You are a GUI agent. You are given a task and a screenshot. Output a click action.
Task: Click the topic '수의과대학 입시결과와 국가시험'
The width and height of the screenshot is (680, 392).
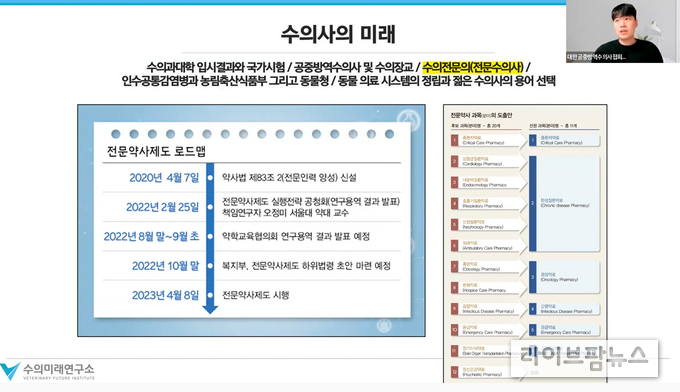click(x=216, y=67)
